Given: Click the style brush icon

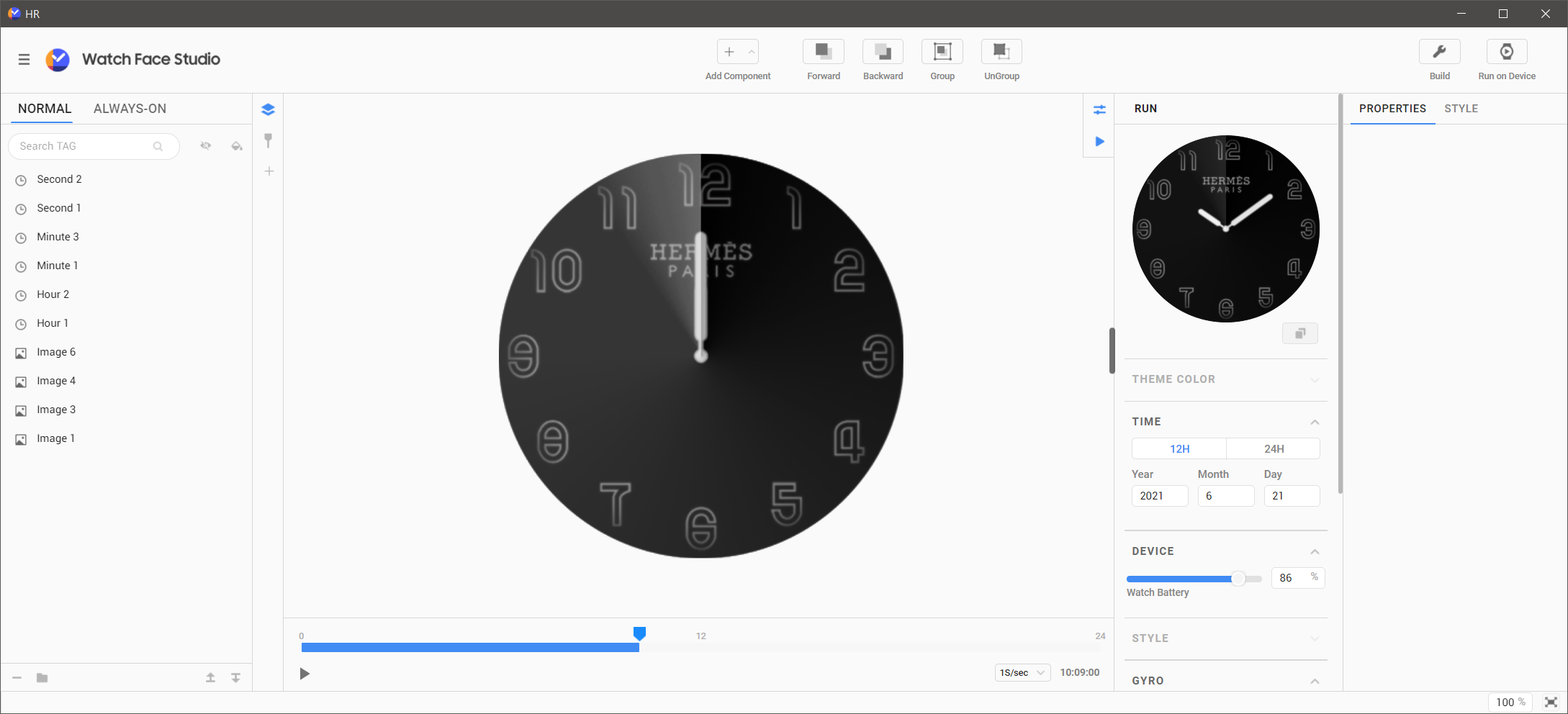Looking at the screenshot, I should tap(269, 140).
